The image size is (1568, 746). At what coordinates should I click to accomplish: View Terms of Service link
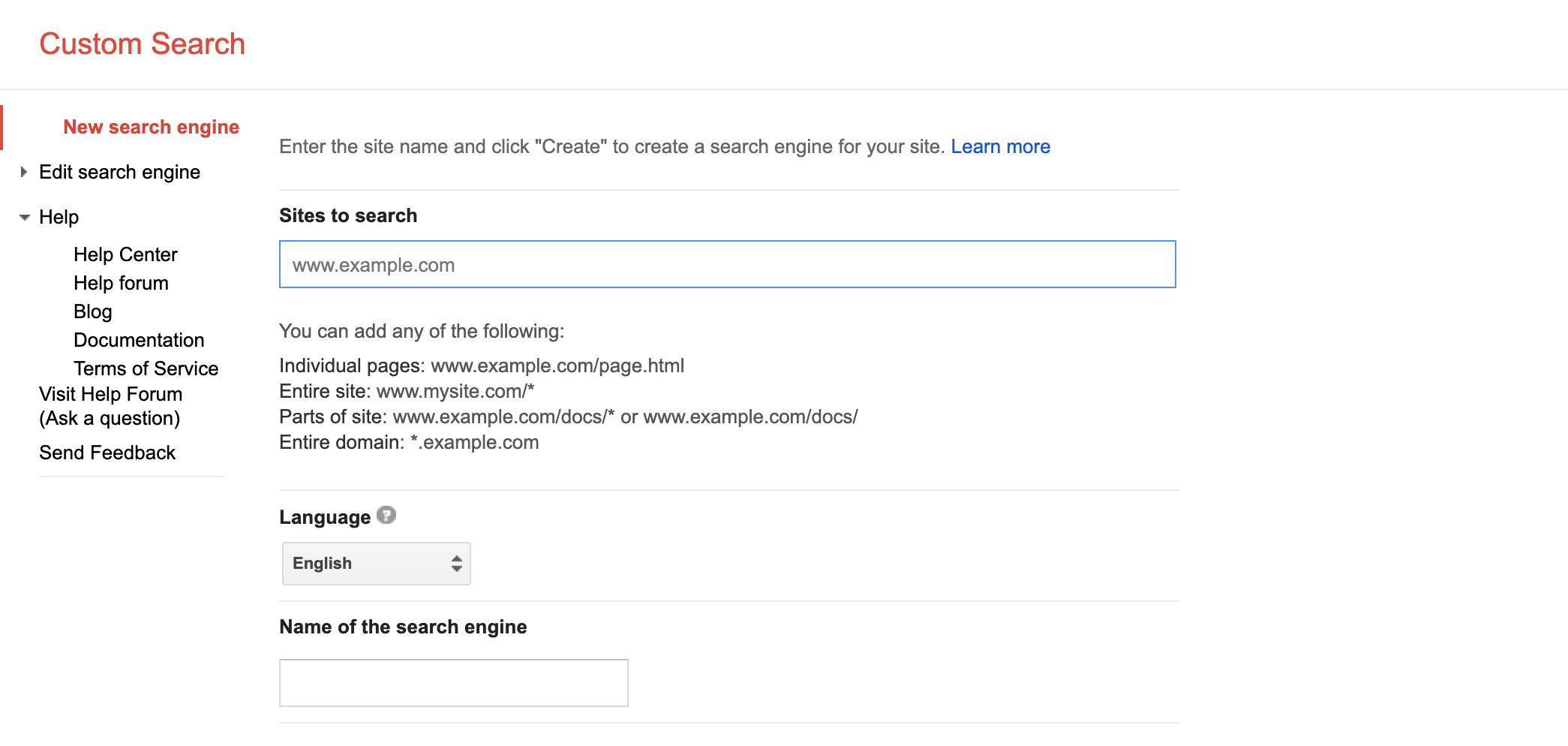(146, 368)
